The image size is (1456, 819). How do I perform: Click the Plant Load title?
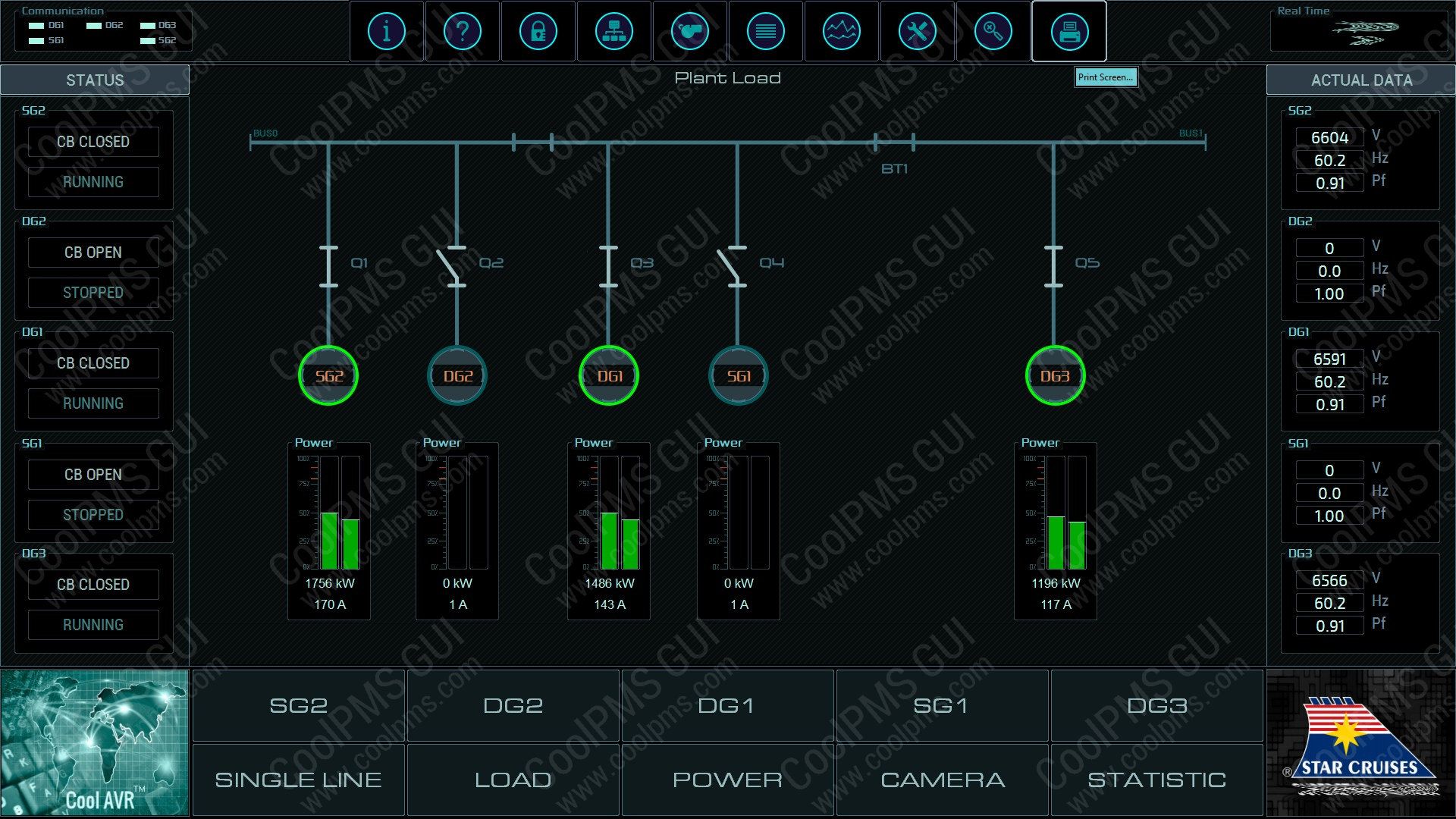[x=727, y=78]
